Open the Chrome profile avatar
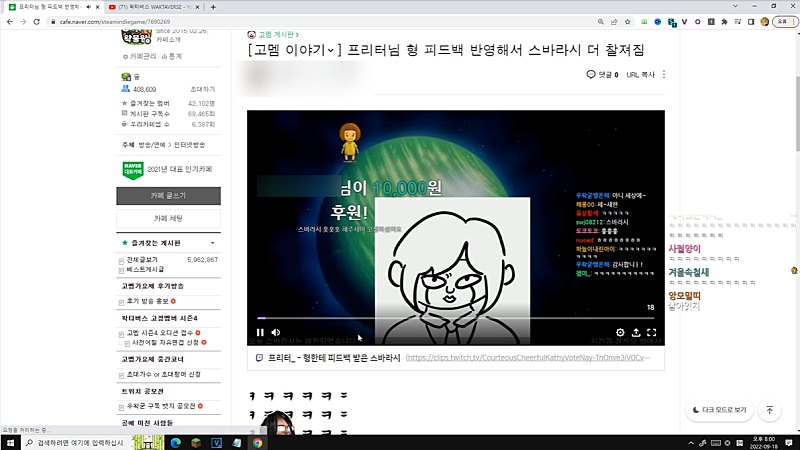This screenshot has width=800, height=450. tap(764, 22)
